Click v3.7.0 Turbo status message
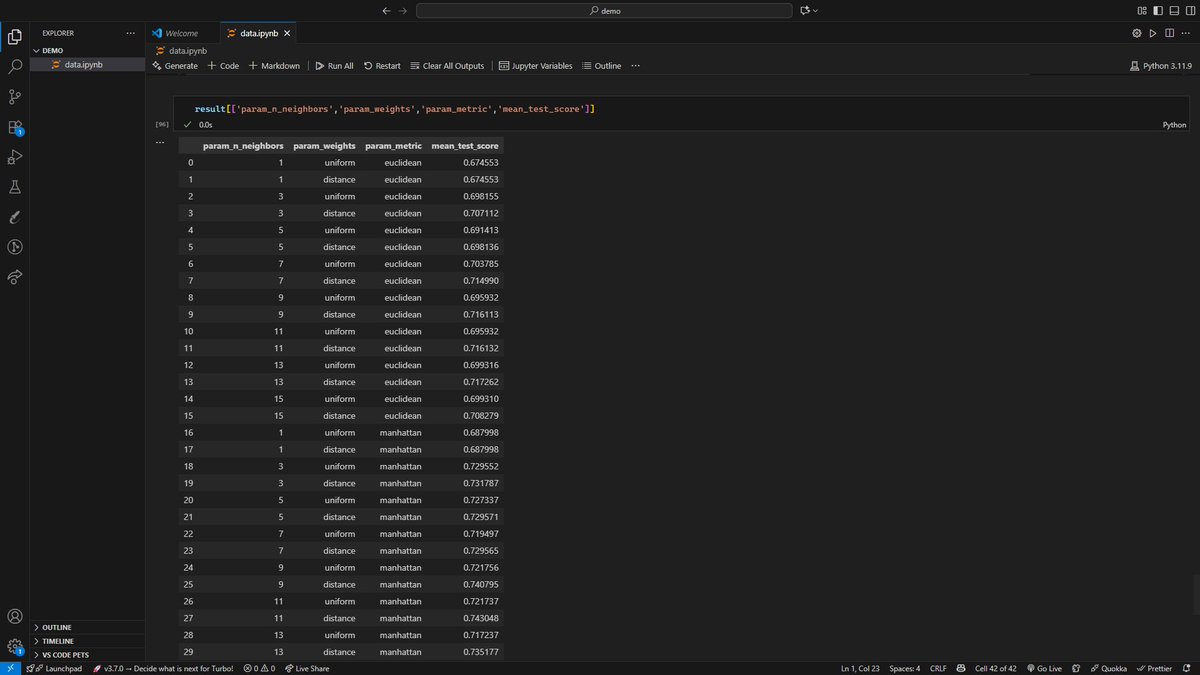 click(162, 668)
